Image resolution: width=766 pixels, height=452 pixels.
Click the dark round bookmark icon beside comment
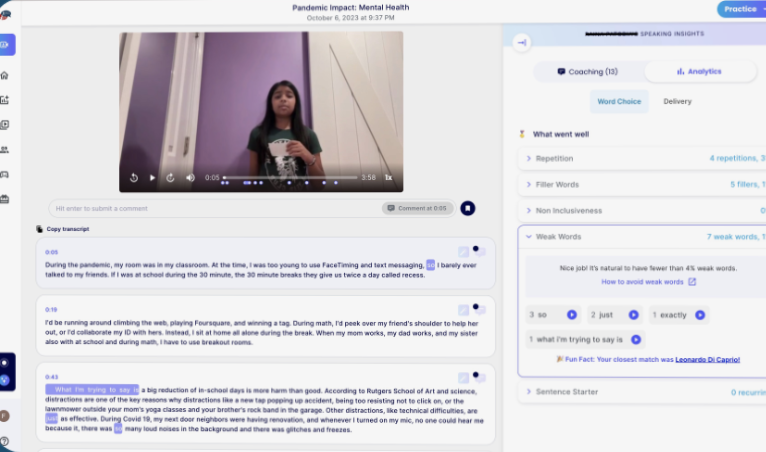point(467,208)
